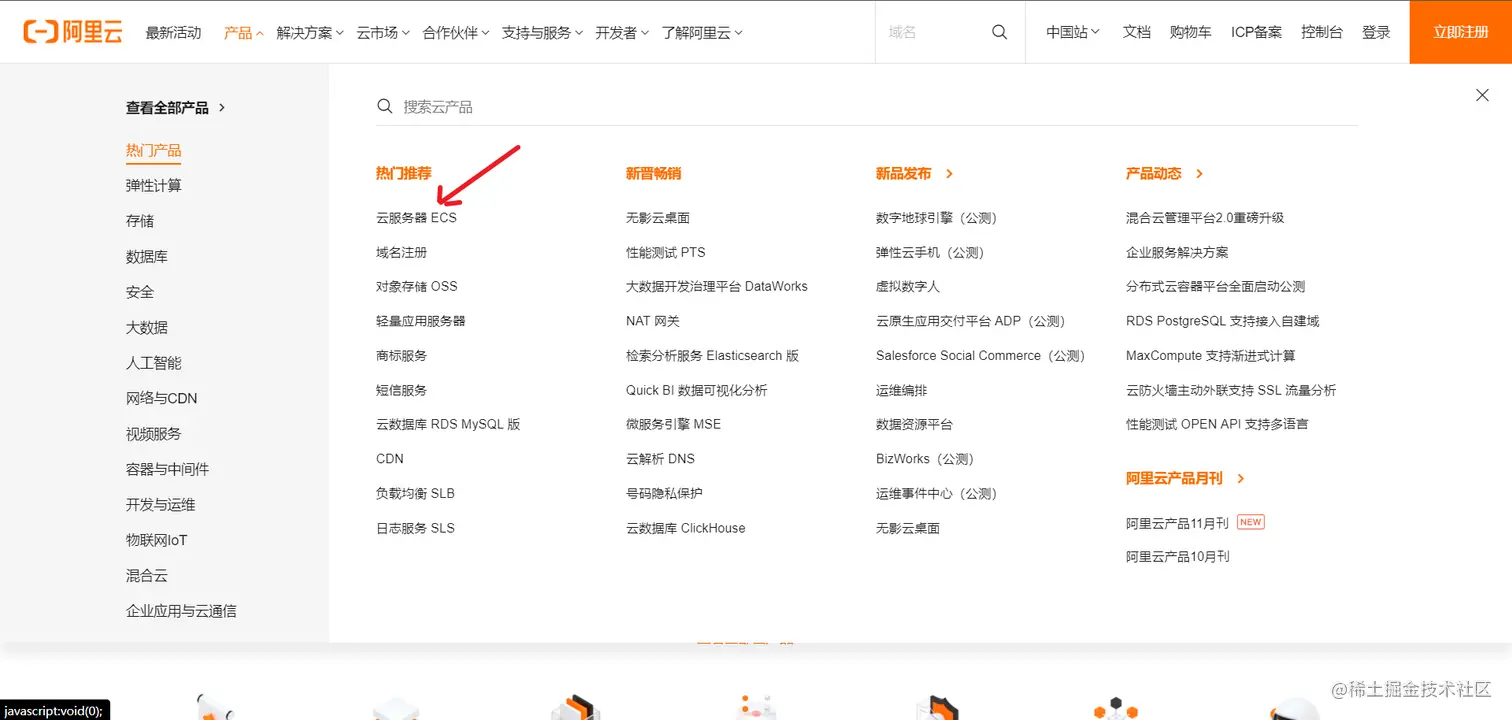
Task: Go to ICP备案
Action: (1256, 32)
